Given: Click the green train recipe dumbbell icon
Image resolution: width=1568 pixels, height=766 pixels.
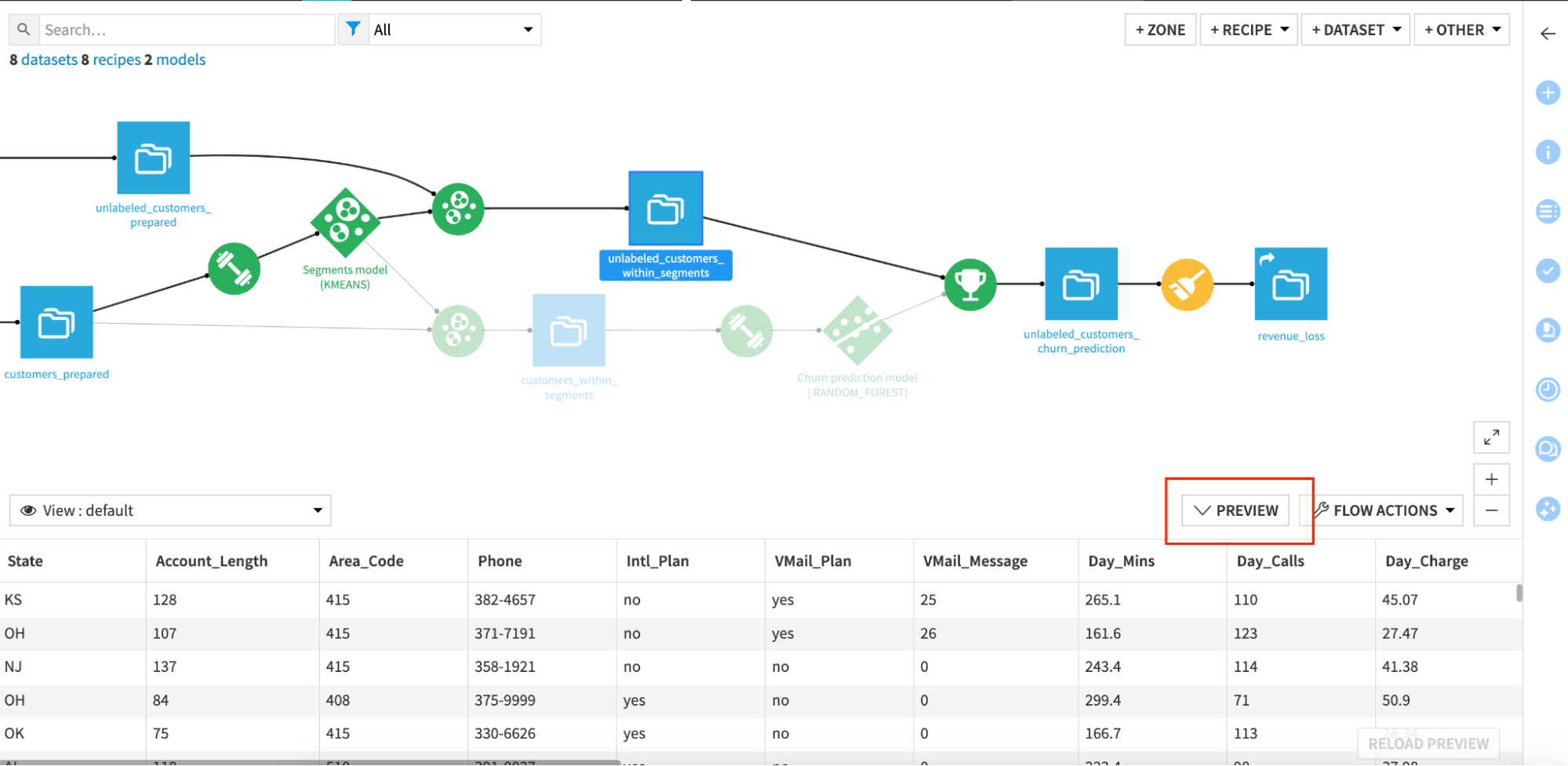Looking at the screenshot, I should pos(234,268).
